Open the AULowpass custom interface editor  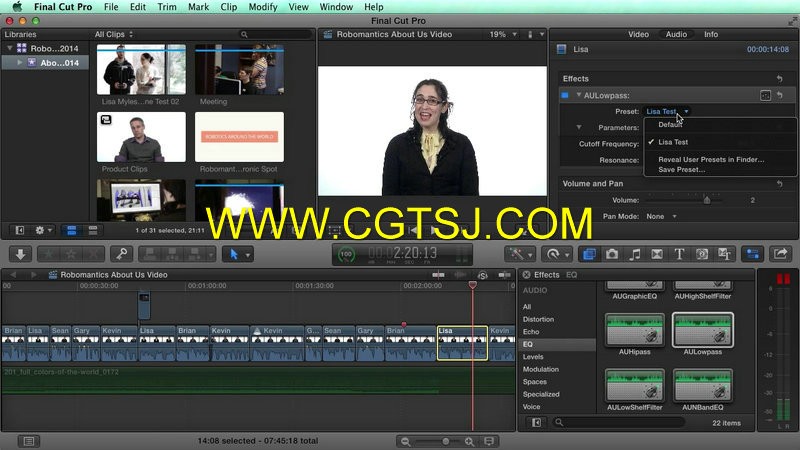pos(765,95)
